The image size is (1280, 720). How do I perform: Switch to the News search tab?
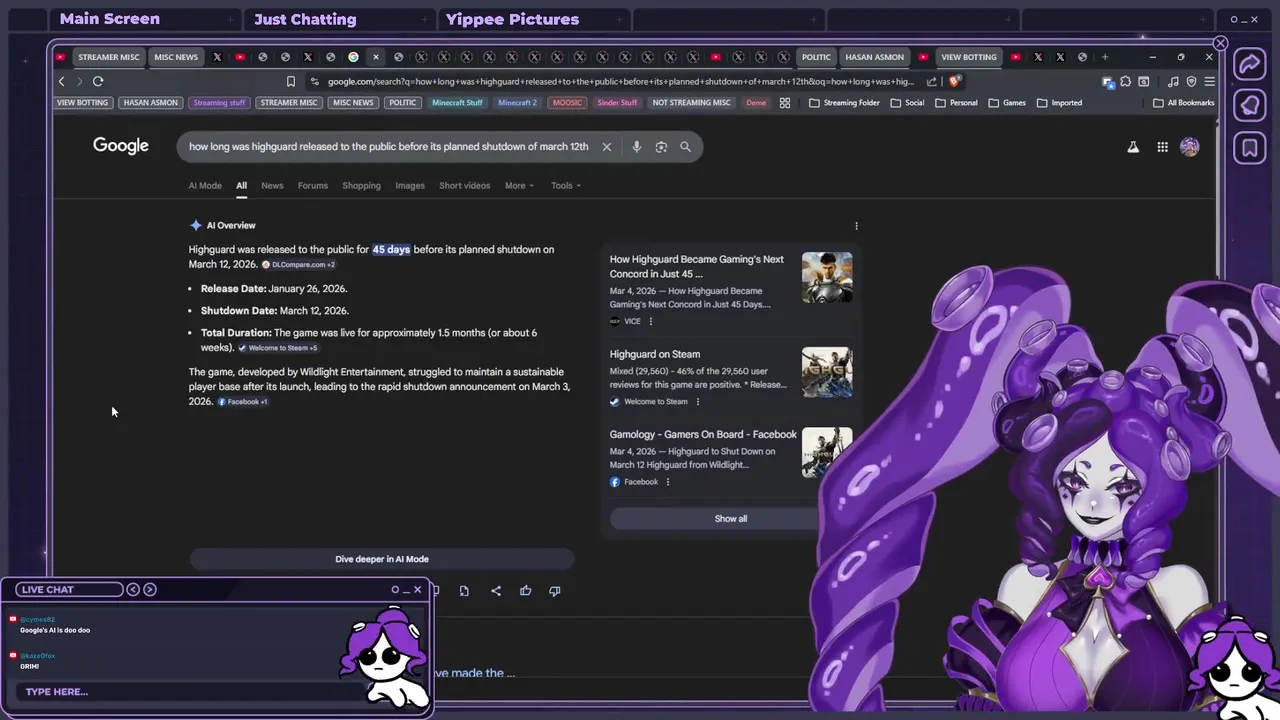click(x=272, y=185)
